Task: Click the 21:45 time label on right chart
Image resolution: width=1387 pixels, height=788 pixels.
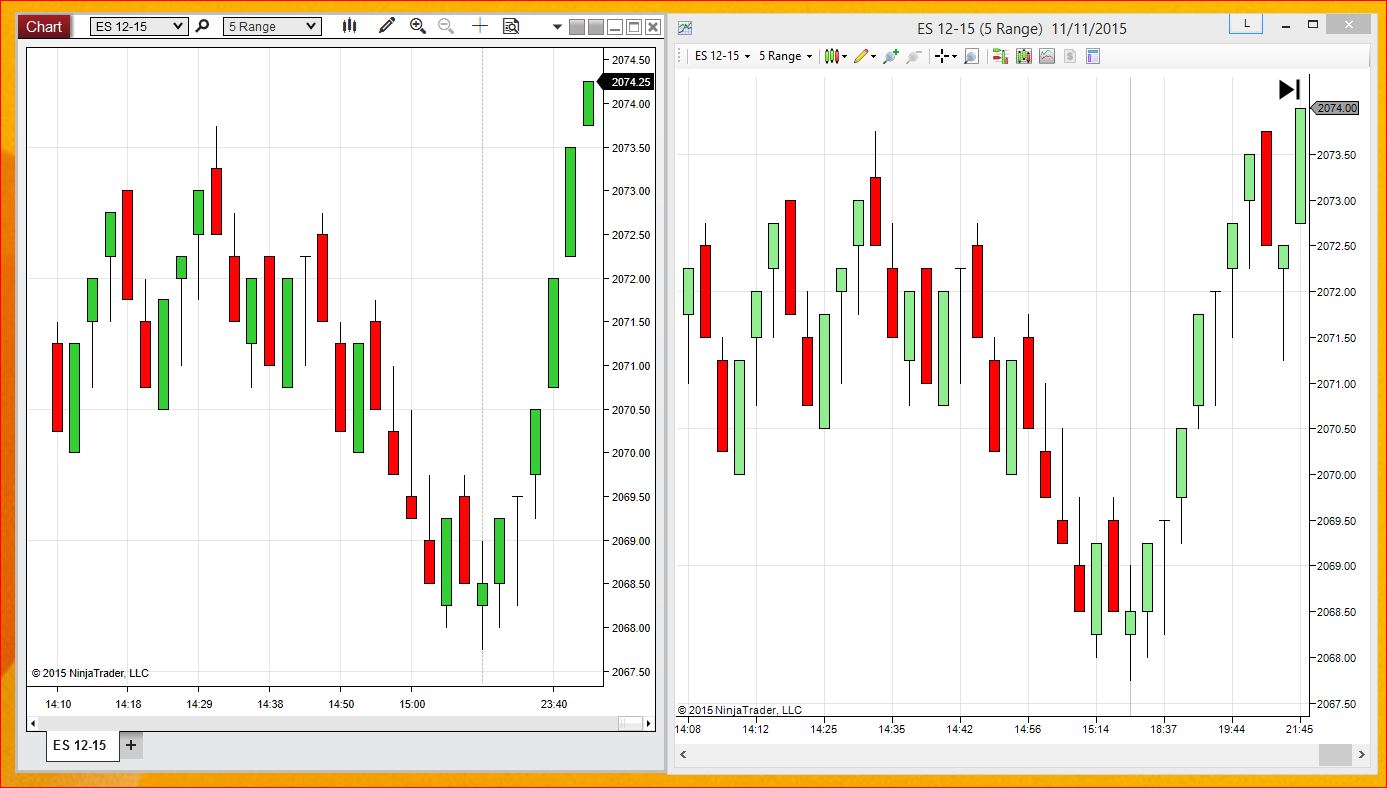Action: tap(1299, 730)
